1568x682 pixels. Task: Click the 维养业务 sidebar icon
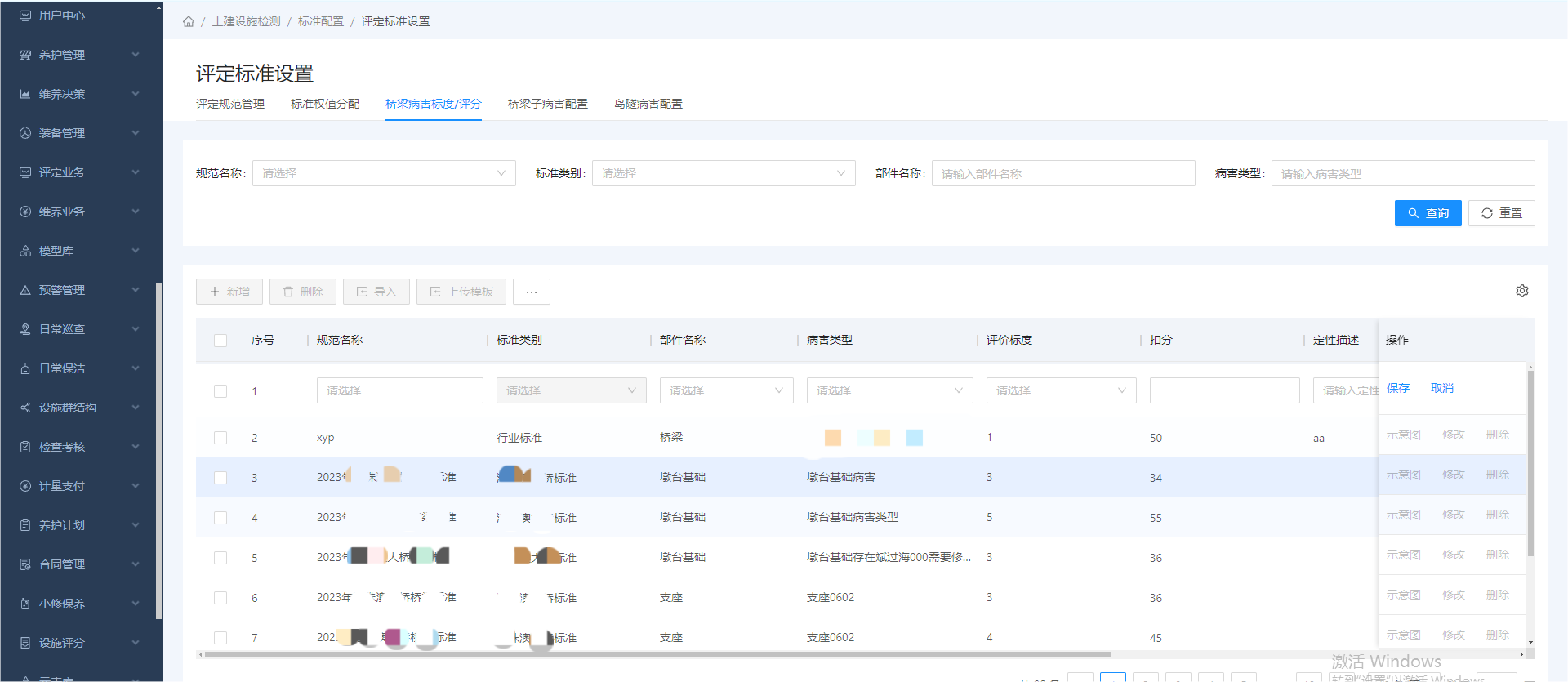coord(25,212)
